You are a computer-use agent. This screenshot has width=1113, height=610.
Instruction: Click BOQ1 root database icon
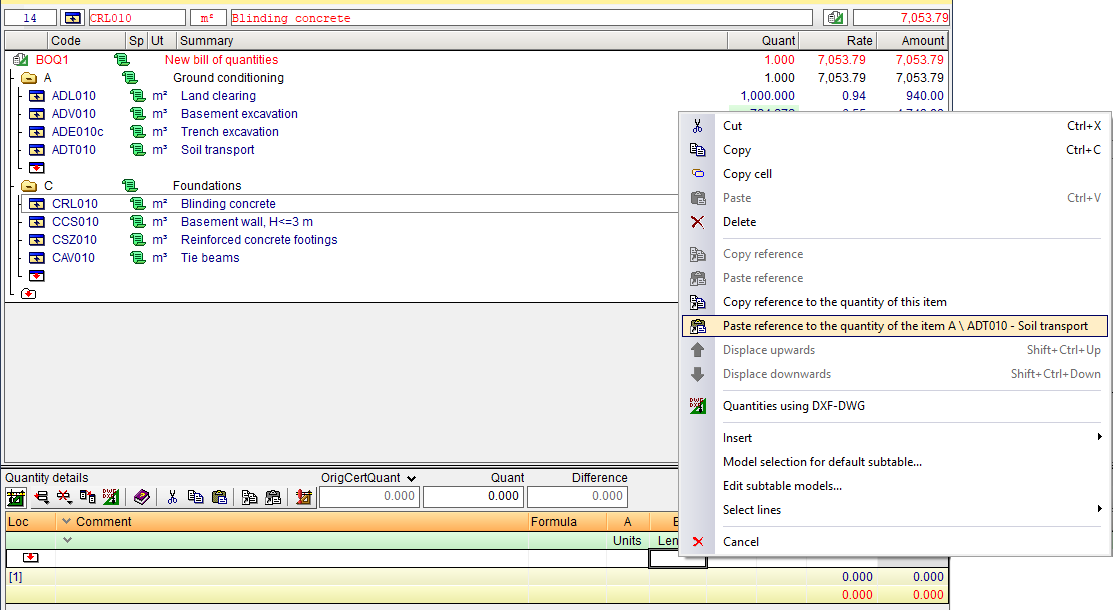(x=20, y=60)
